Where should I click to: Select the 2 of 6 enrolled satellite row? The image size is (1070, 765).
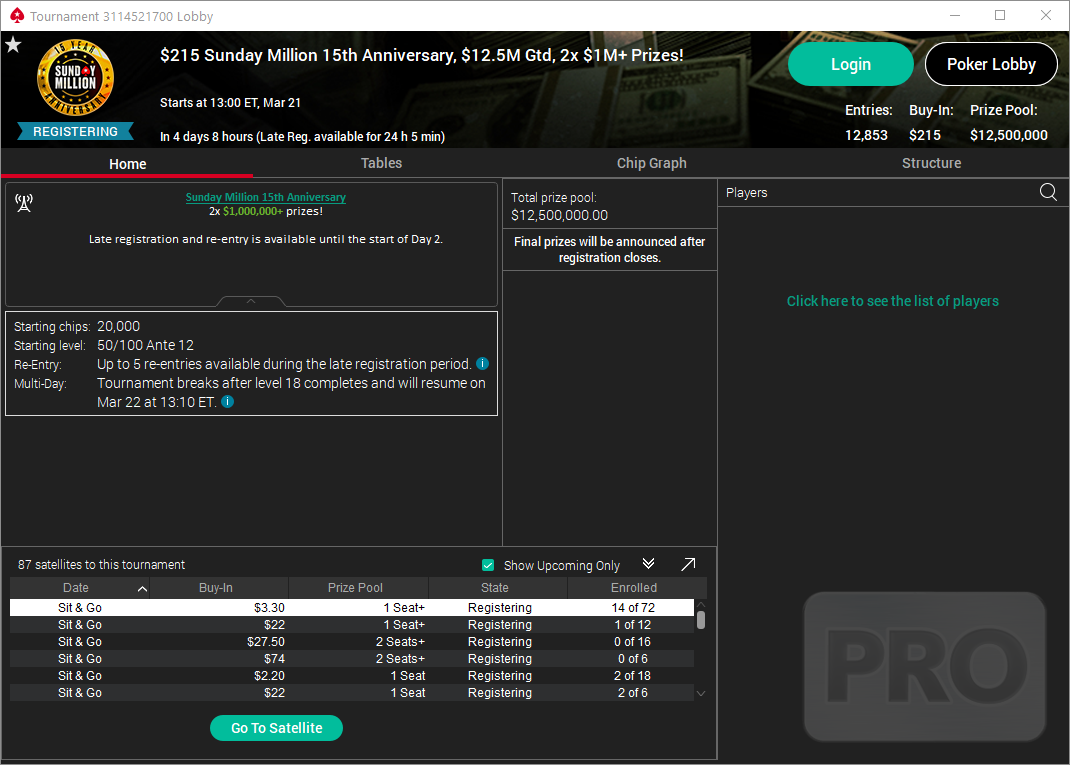[x=351, y=693]
